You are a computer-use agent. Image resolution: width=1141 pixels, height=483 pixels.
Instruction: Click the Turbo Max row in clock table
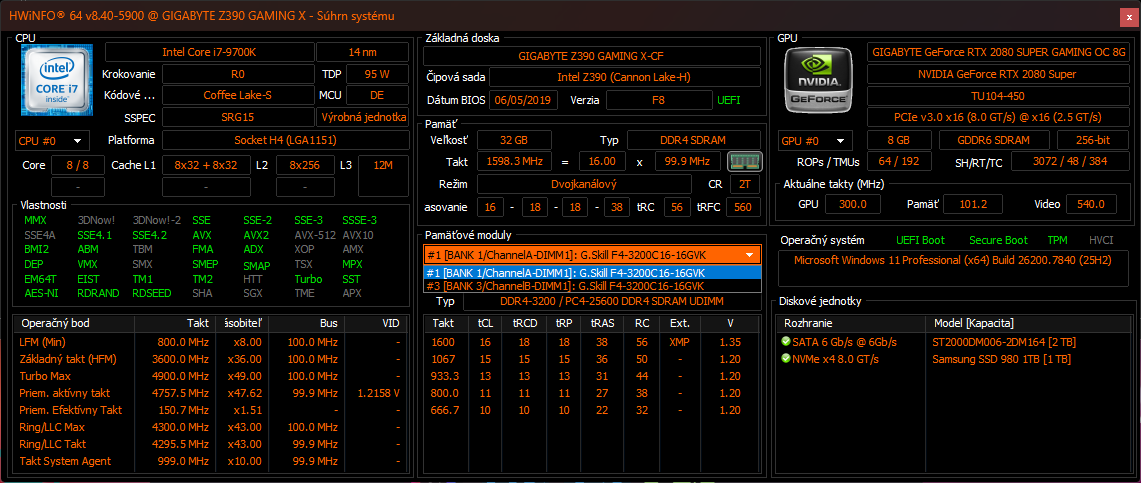click(208, 376)
